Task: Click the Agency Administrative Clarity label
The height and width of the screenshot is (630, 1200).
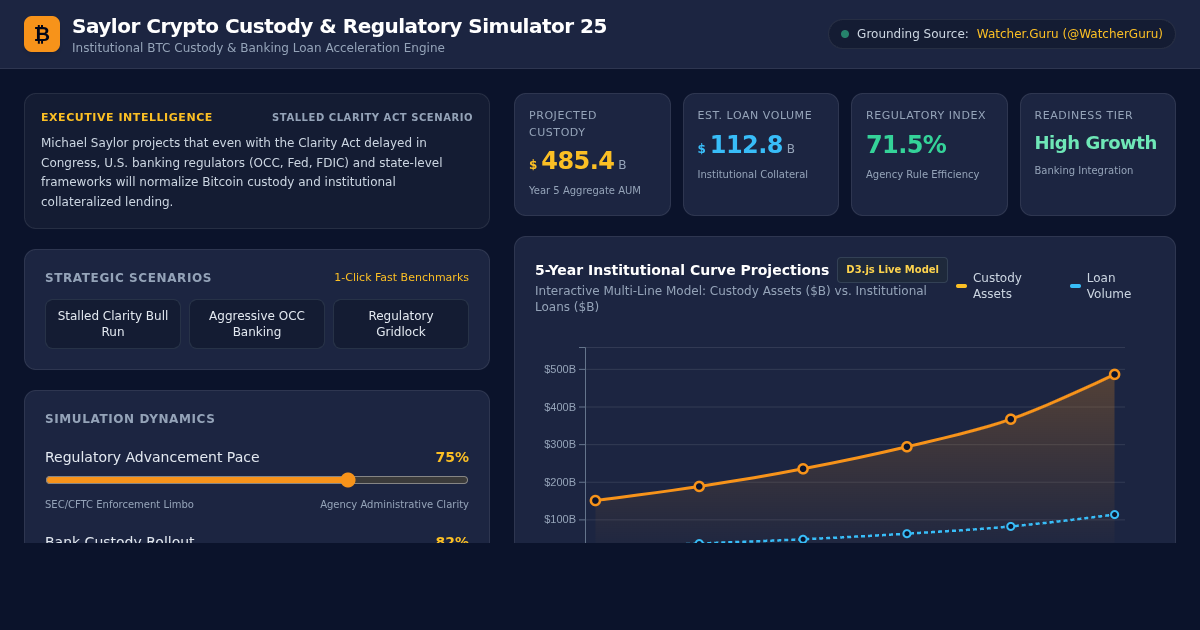Action: (394, 505)
